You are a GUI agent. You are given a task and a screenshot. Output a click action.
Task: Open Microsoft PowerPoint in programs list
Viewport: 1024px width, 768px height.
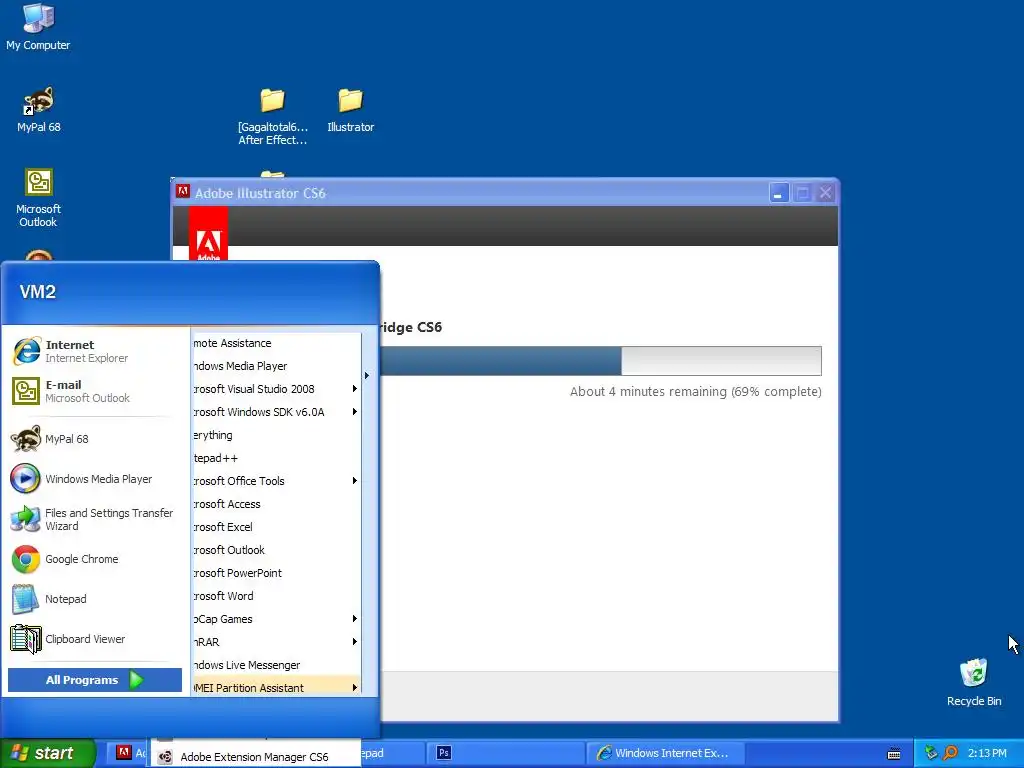pyautogui.click(x=276, y=573)
